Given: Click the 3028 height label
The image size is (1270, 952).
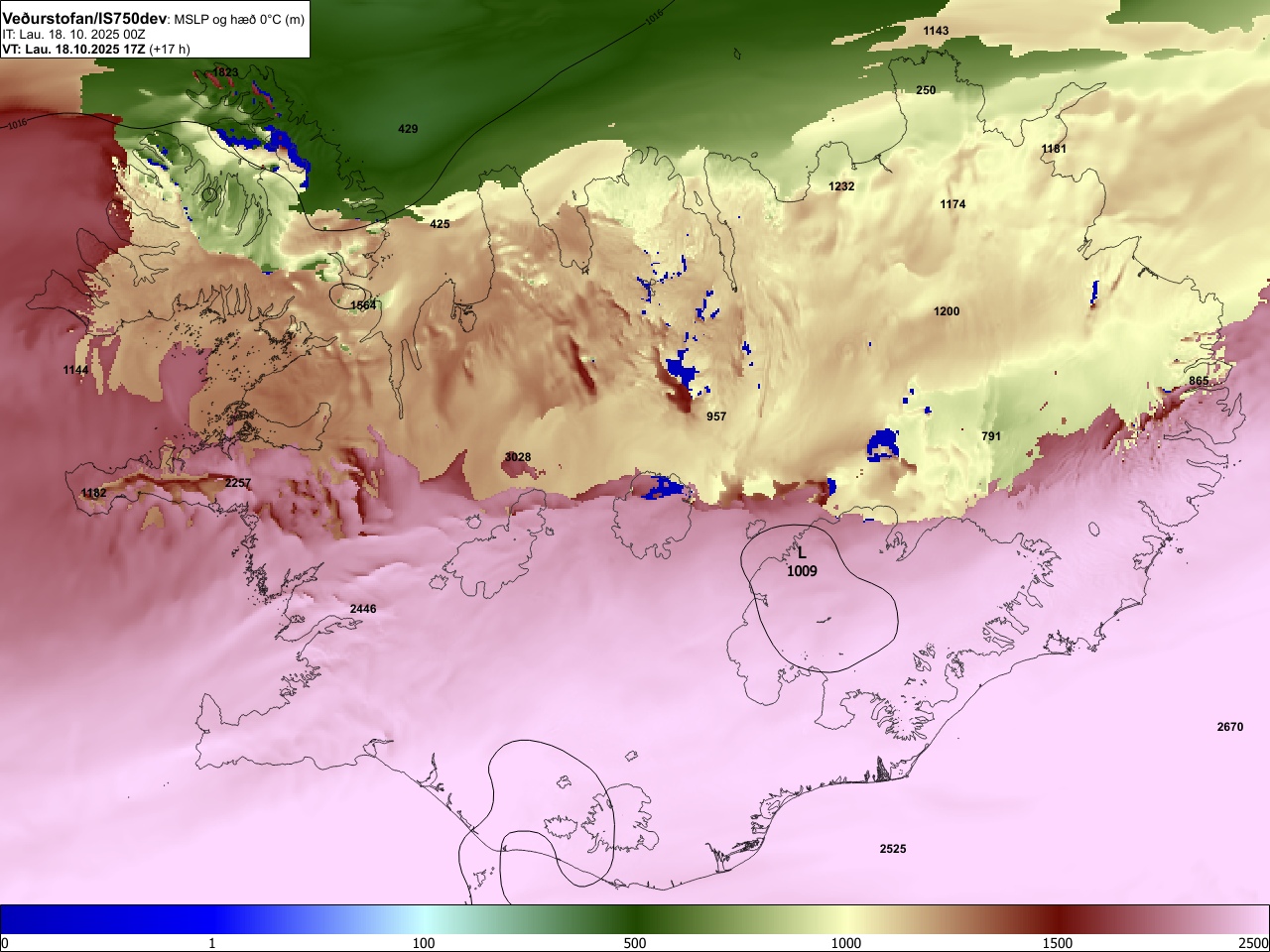Looking at the screenshot, I should pos(517,457).
